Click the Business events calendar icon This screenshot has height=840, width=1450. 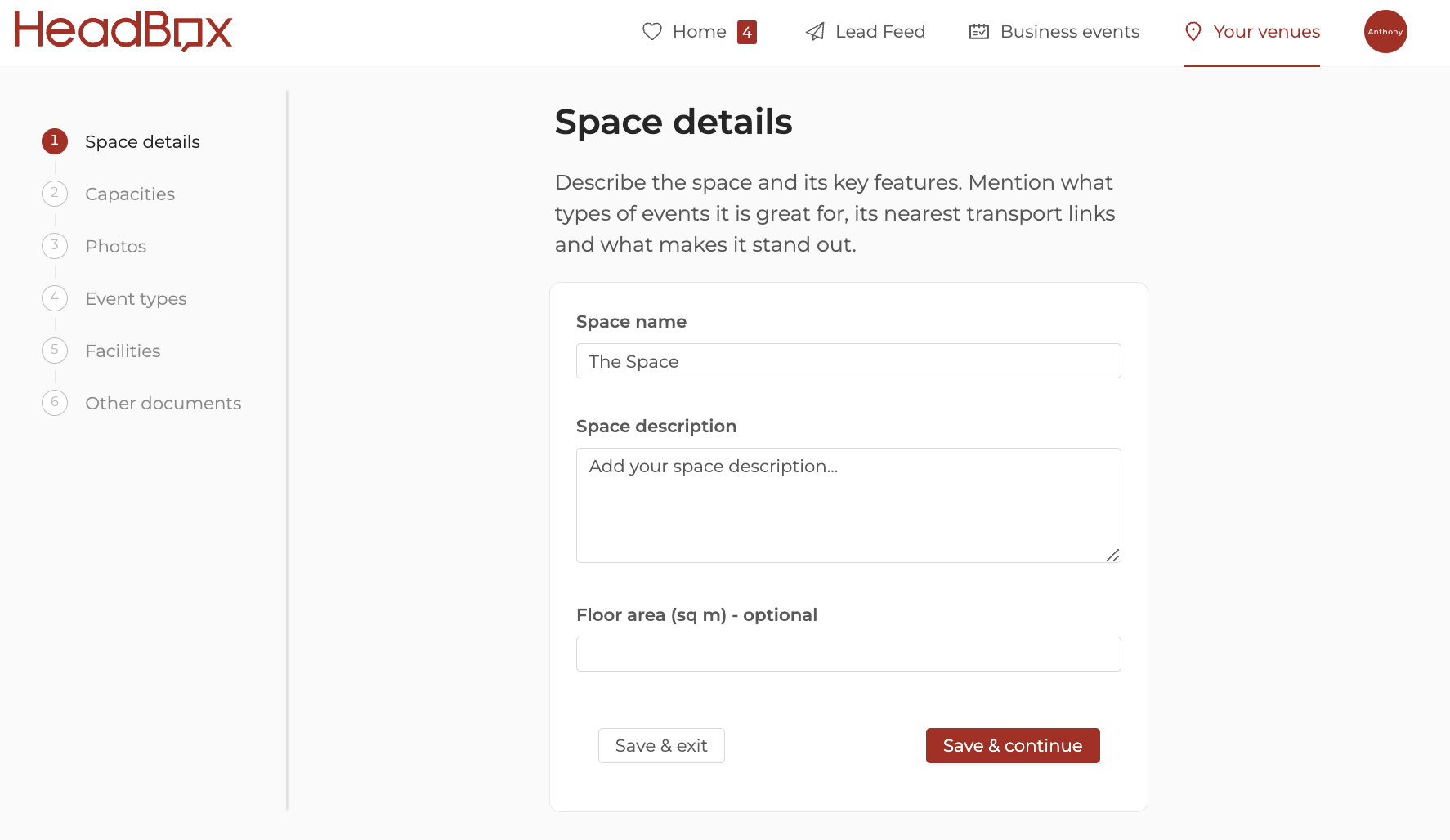click(979, 32)
